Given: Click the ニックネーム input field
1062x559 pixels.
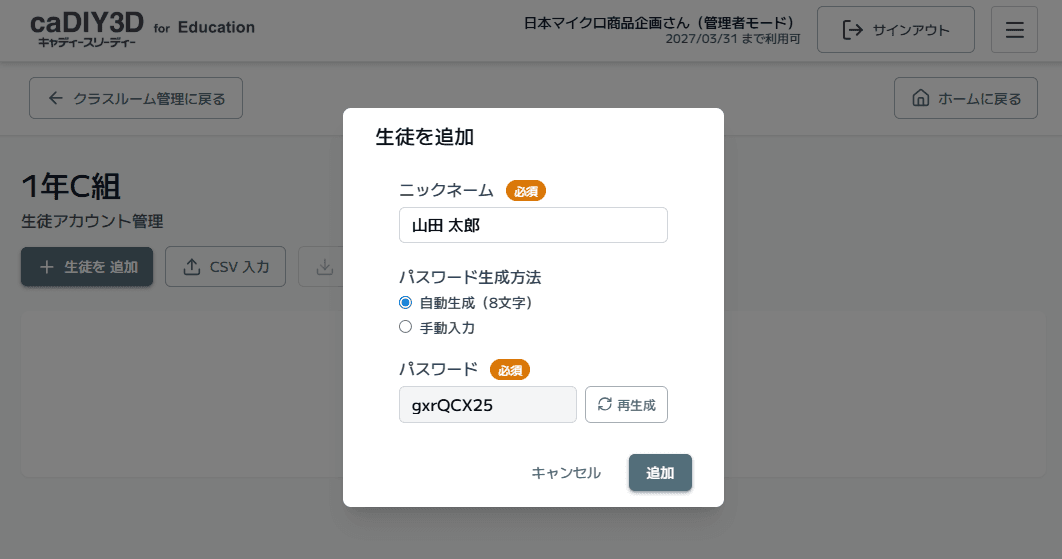Looking at the screenshot, I should click(533, 225).
